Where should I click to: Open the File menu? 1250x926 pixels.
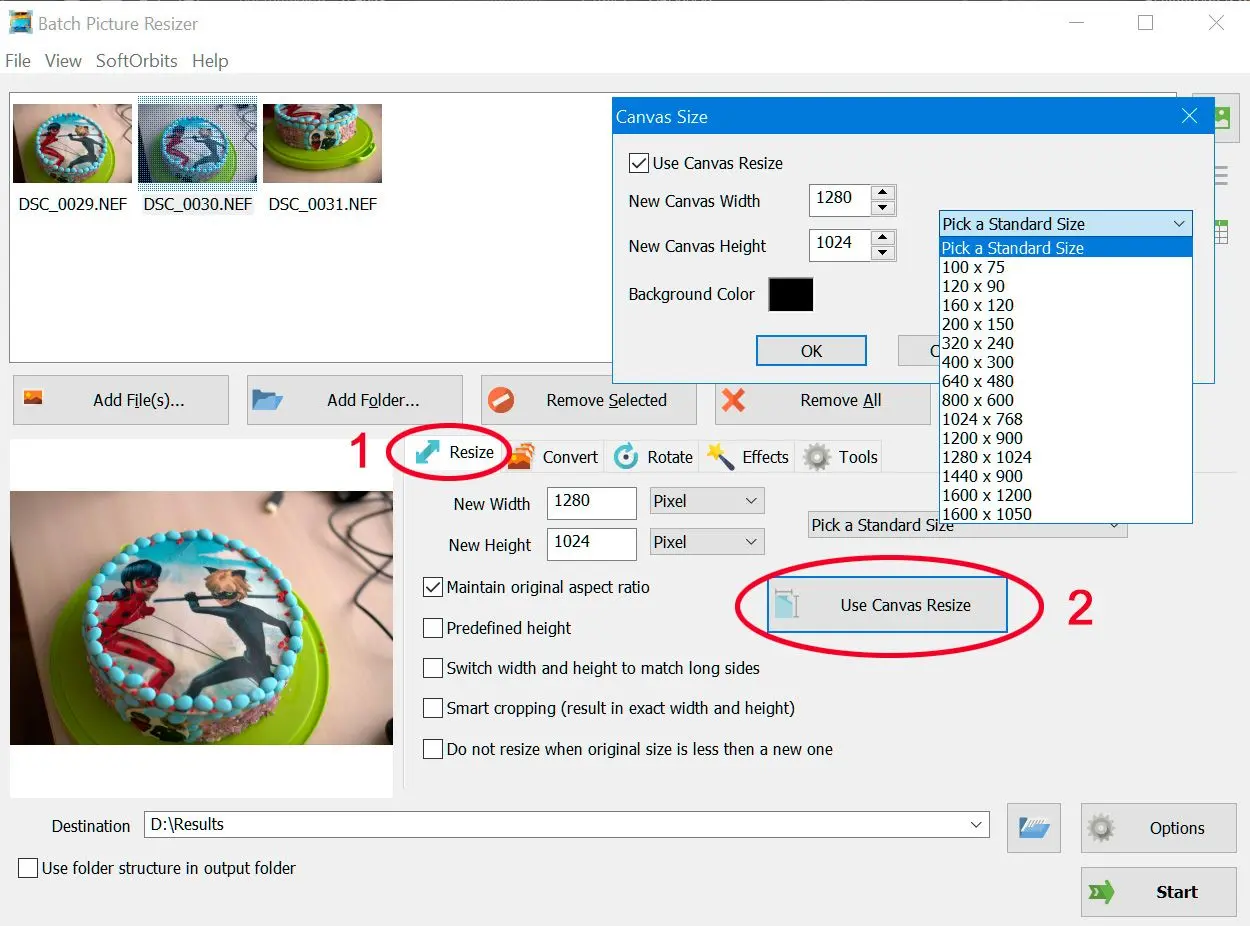(18, 61)
